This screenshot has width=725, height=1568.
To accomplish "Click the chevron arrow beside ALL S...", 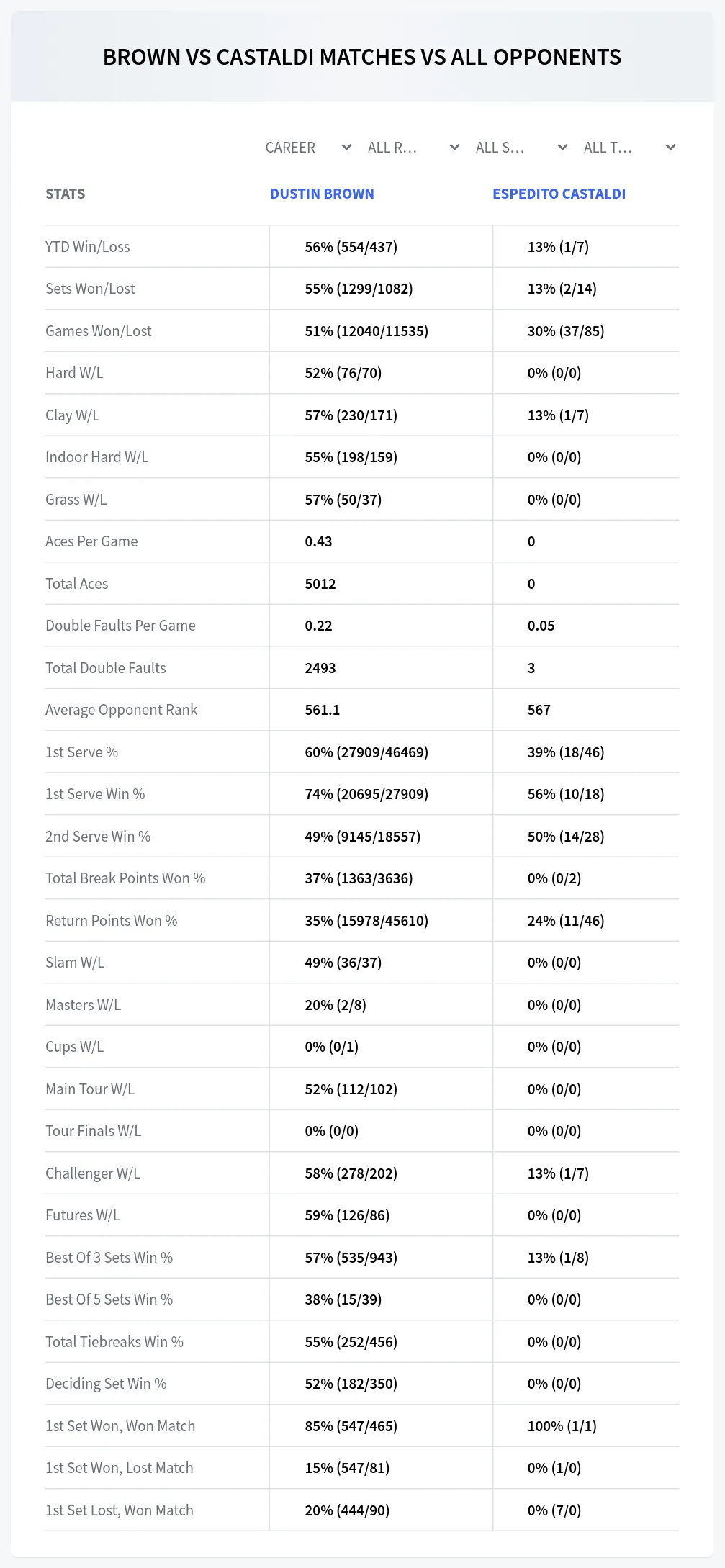I will coord(562,148).
